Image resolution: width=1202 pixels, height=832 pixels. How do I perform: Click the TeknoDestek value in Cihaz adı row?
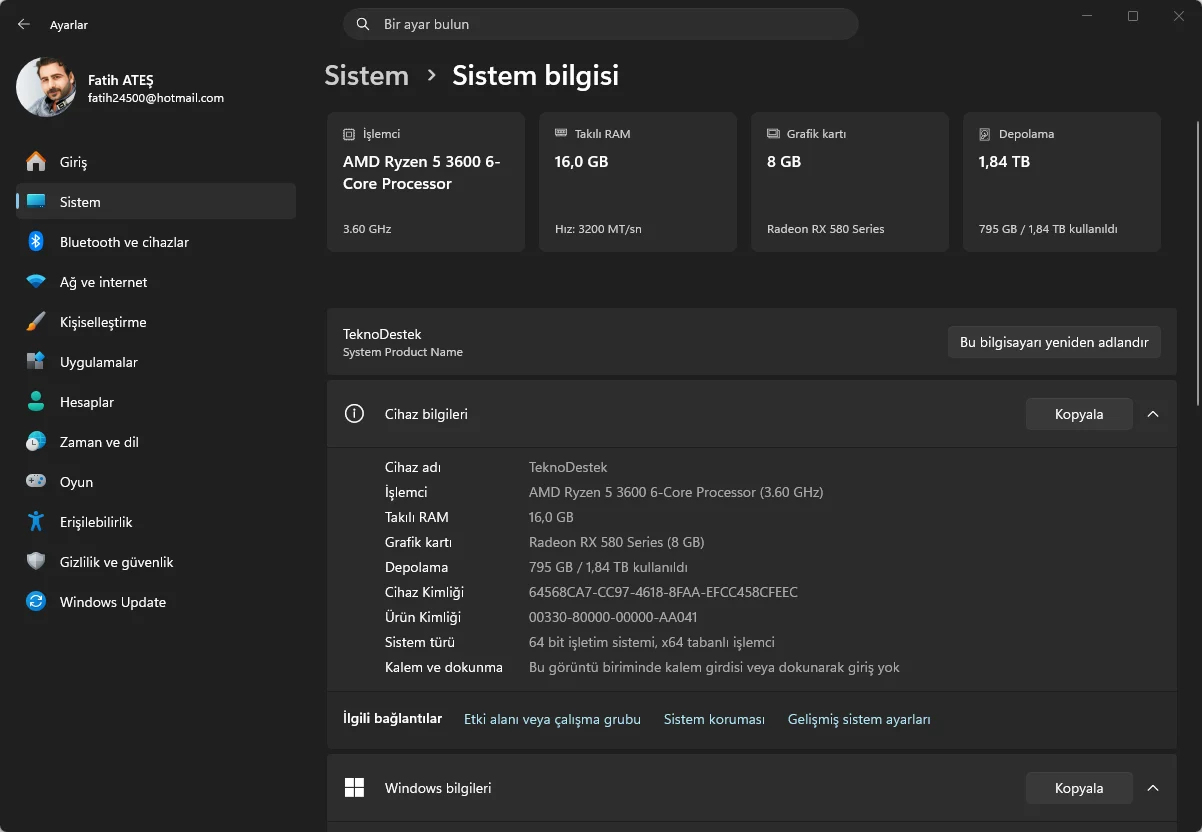[x=568, y=467]
